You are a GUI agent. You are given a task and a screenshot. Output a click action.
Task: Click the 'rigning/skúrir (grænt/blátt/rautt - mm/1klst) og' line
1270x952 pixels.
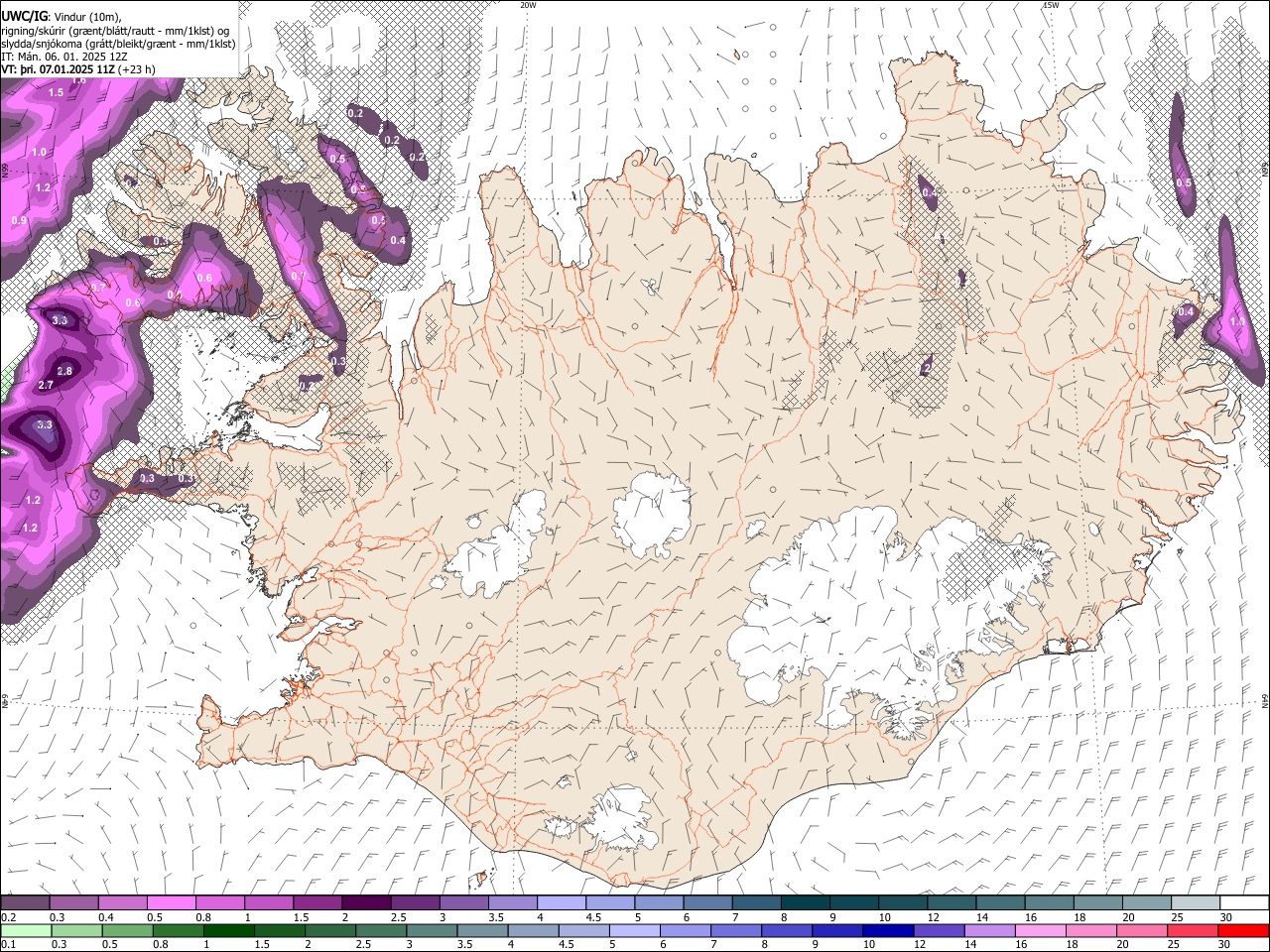point(115,30)
